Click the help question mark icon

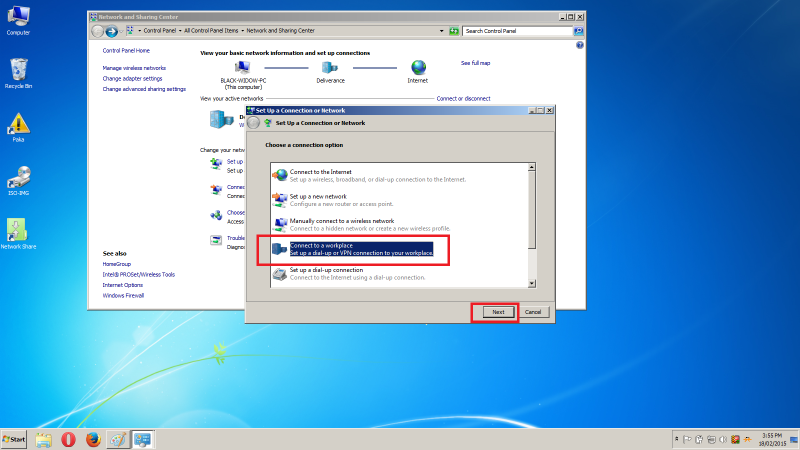coord(580,46)
